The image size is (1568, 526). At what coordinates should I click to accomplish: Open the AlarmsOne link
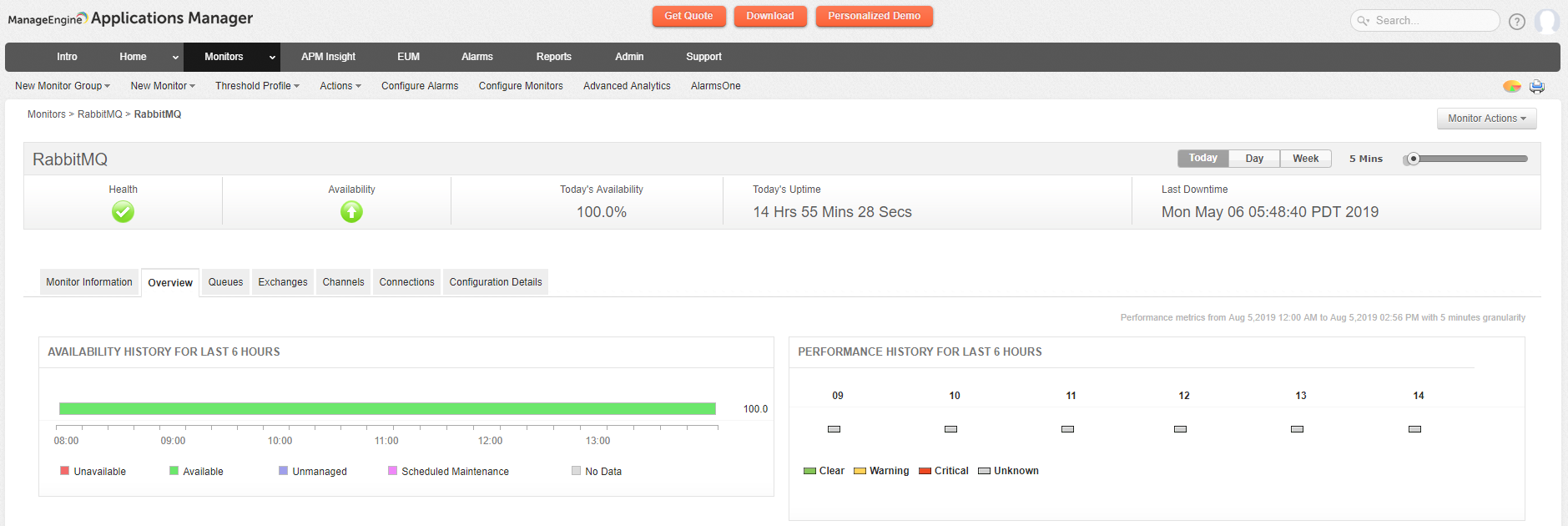pyautogui.click(x=715, y=86)
